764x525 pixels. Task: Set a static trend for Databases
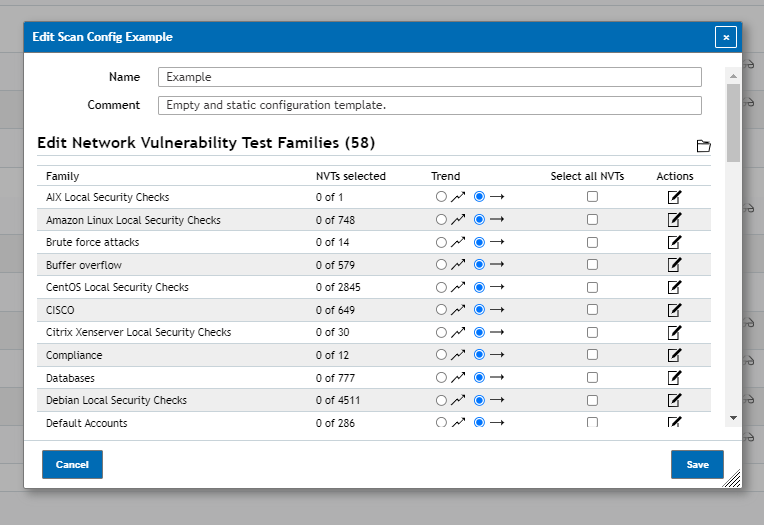[479, 377]
